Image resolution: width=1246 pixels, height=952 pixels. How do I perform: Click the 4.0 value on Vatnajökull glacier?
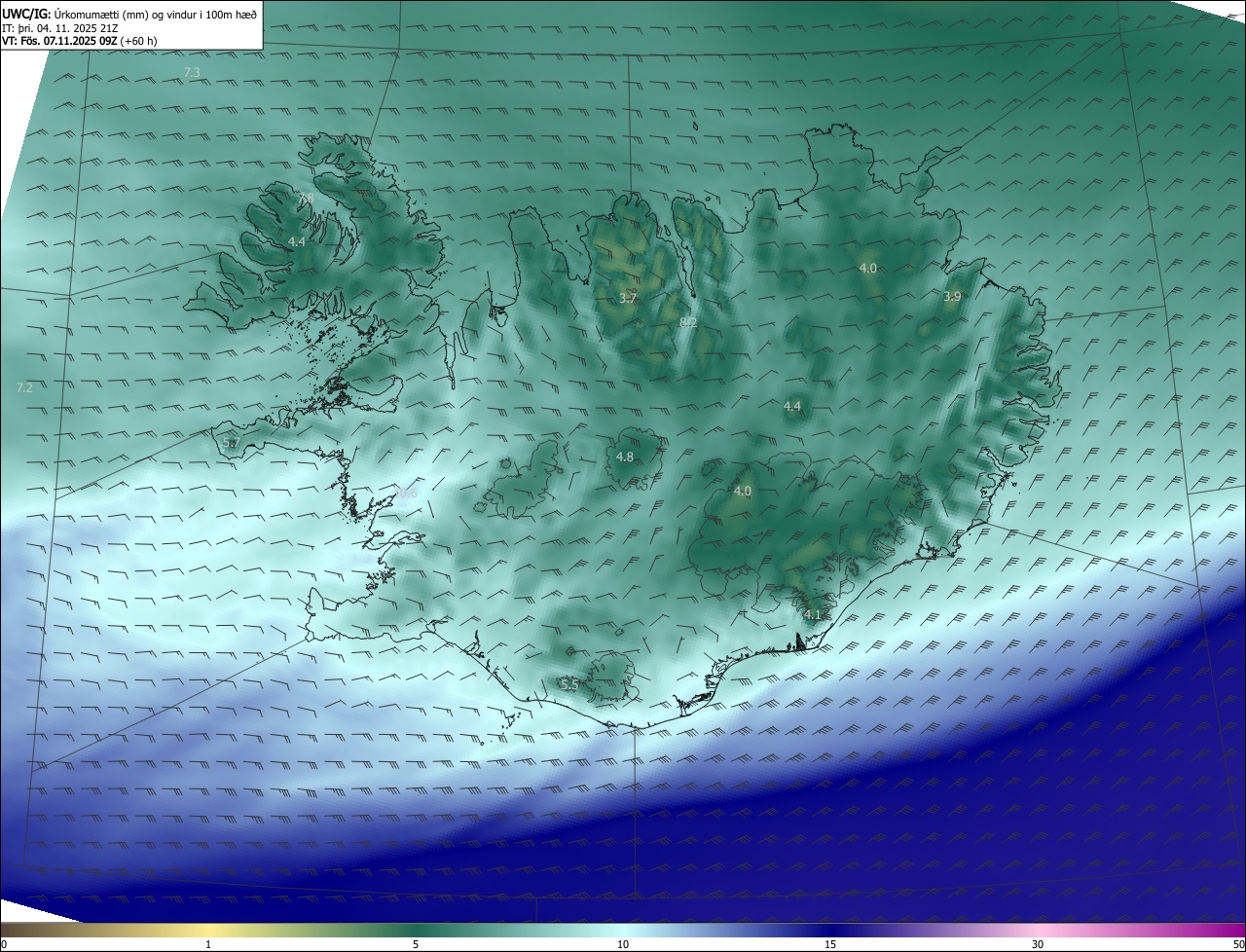coord(743,492)
